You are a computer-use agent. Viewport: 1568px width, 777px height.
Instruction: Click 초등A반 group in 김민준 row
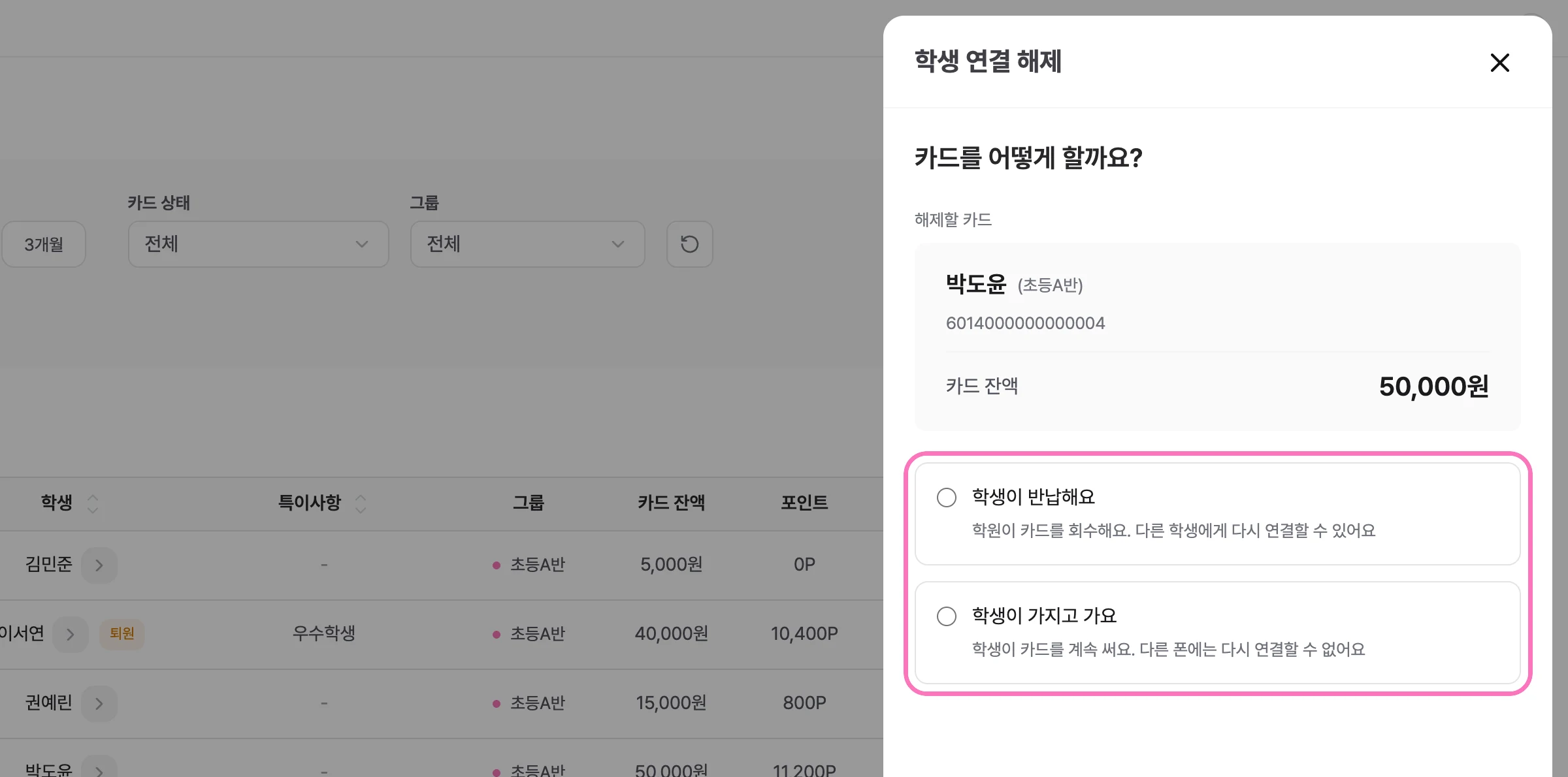pyautogui.click(x=537, y=564)
